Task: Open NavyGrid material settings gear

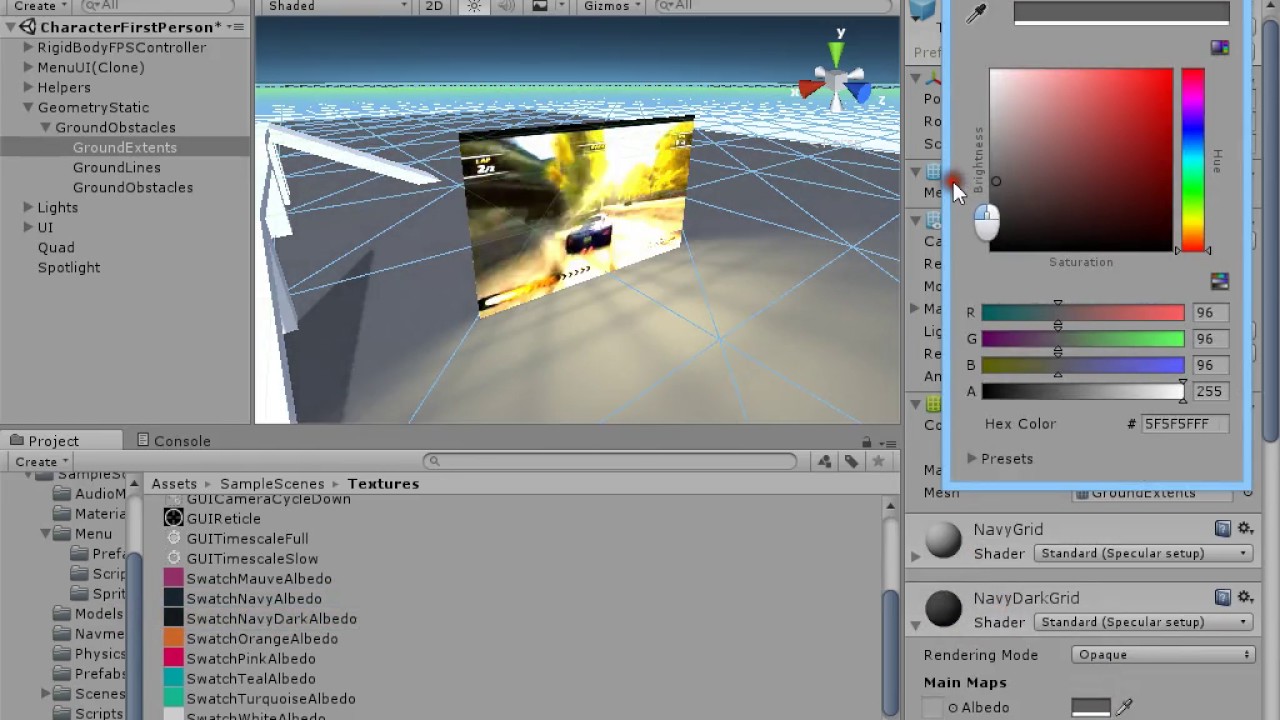Action: tap(1245, 528)
